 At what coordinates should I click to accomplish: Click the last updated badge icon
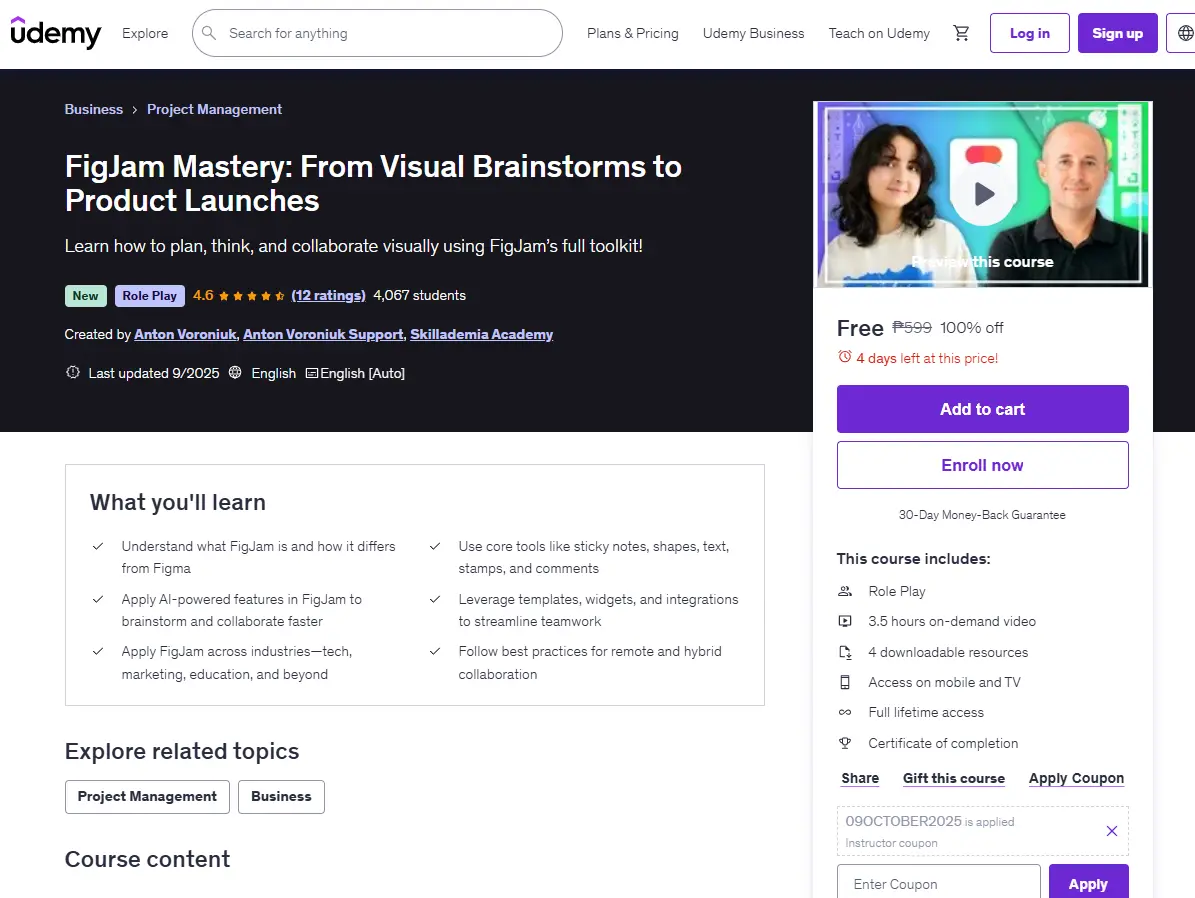coord(72,373)
